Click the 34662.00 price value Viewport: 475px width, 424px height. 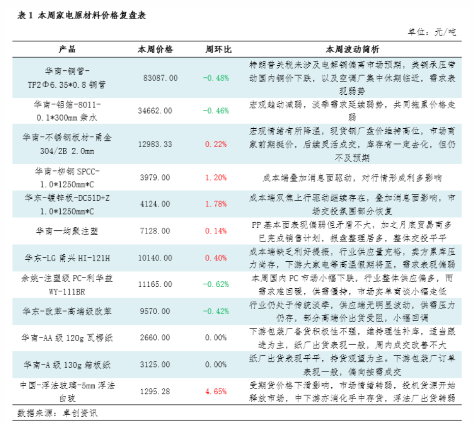155,111
